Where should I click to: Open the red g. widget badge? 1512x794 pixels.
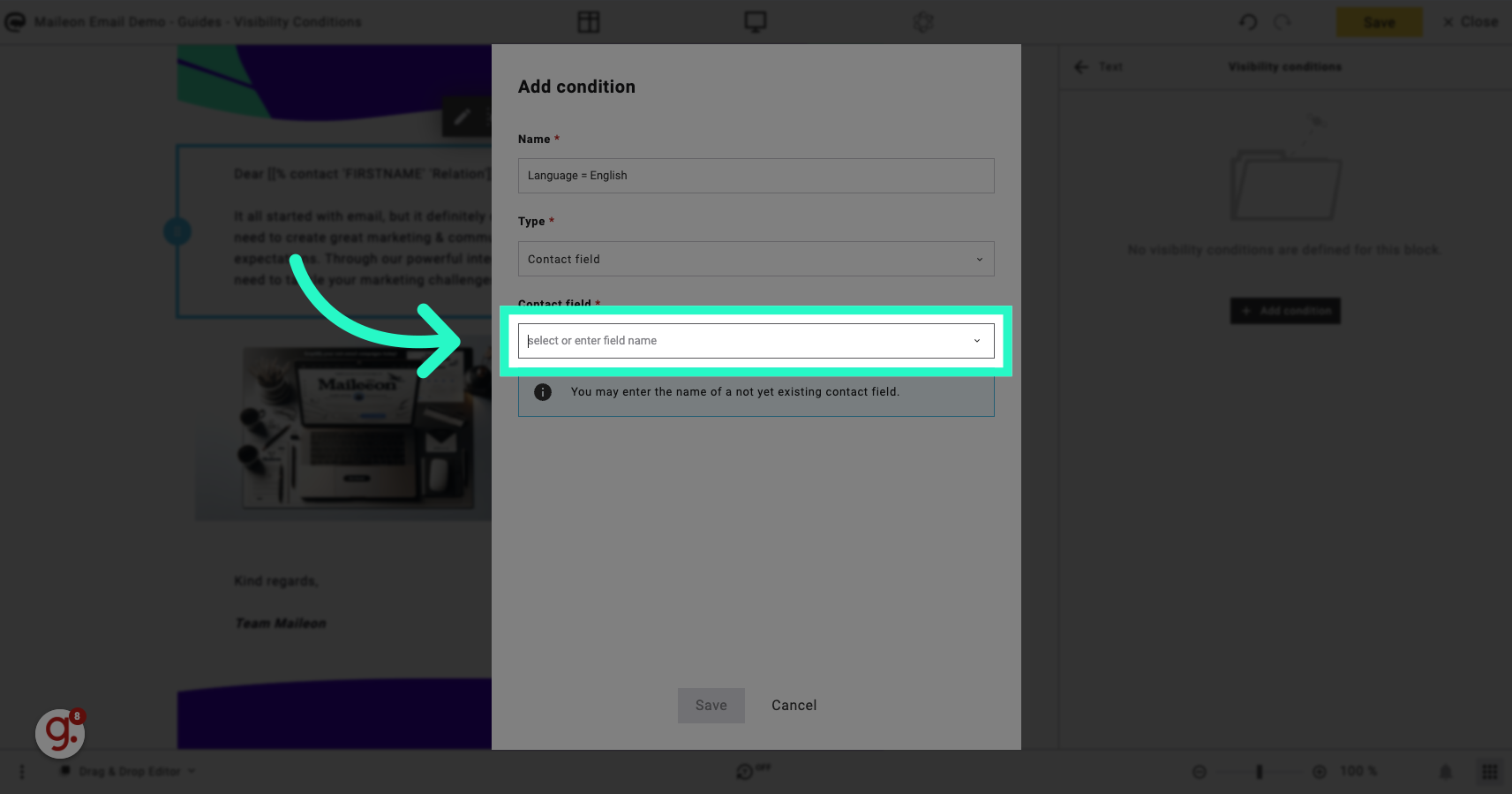click(60, 733)
